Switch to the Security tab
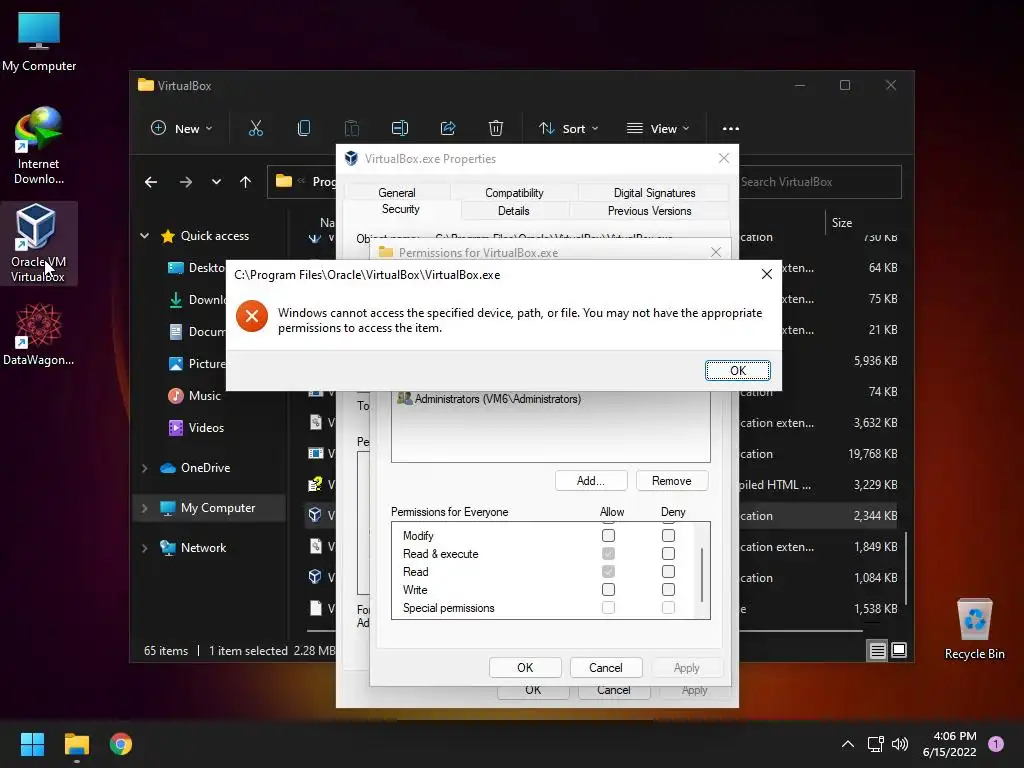Image resolution: width=1024 pixels, height=768 pixels. (x=400, y=209)
